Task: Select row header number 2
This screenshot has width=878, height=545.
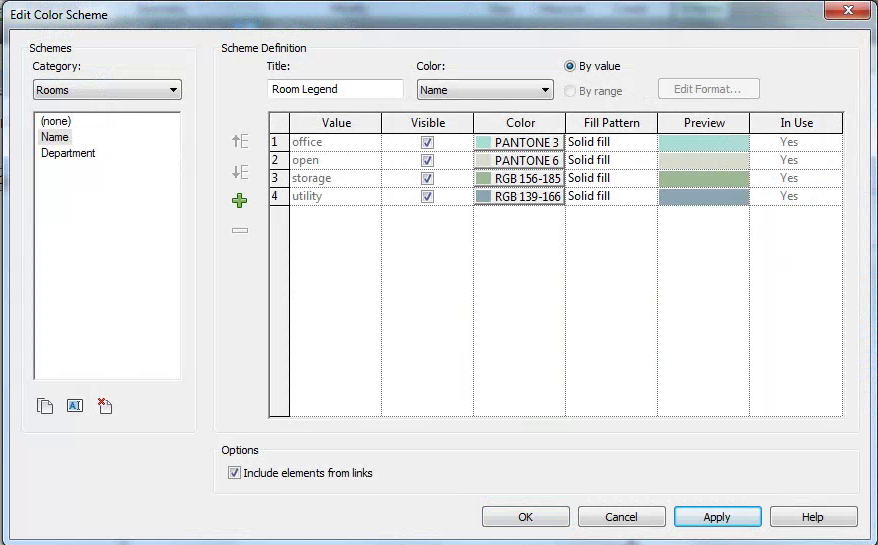Action: pos(279,160)
